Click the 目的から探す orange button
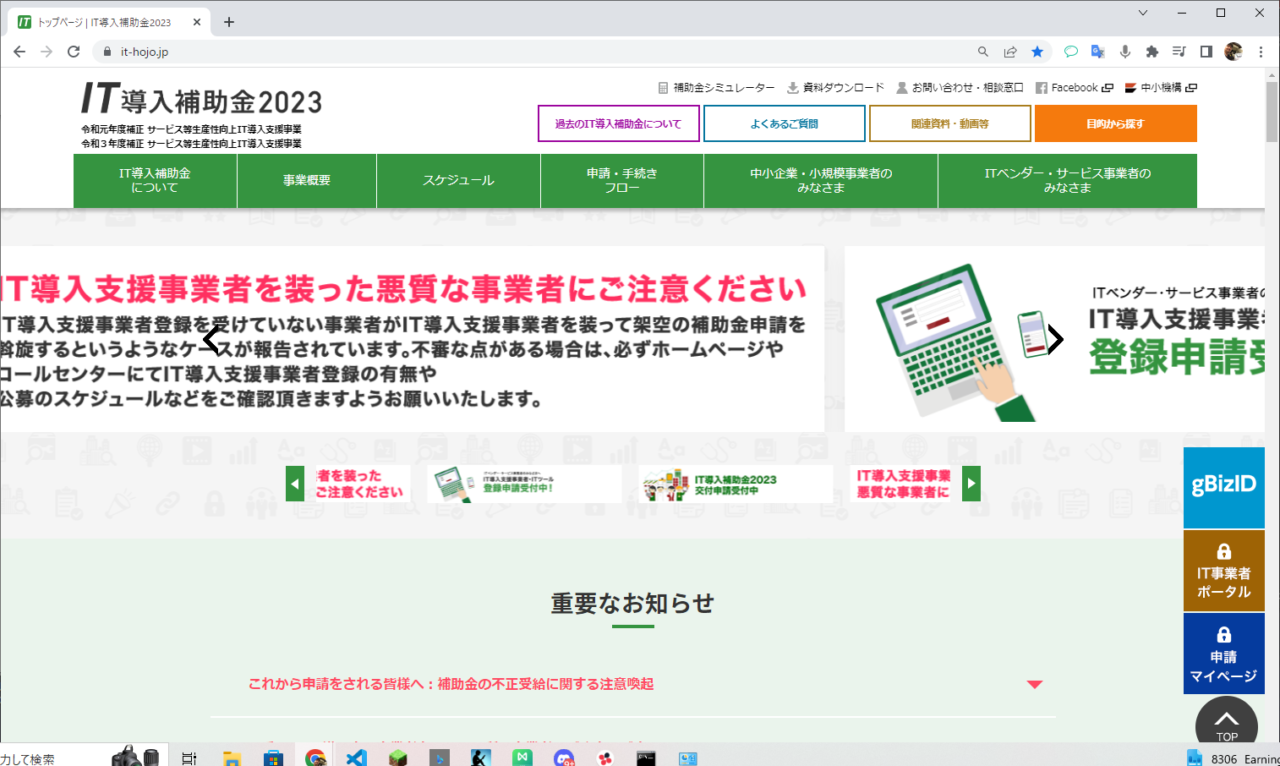This screenshot has width=1280, height=766. (1115, 124)
